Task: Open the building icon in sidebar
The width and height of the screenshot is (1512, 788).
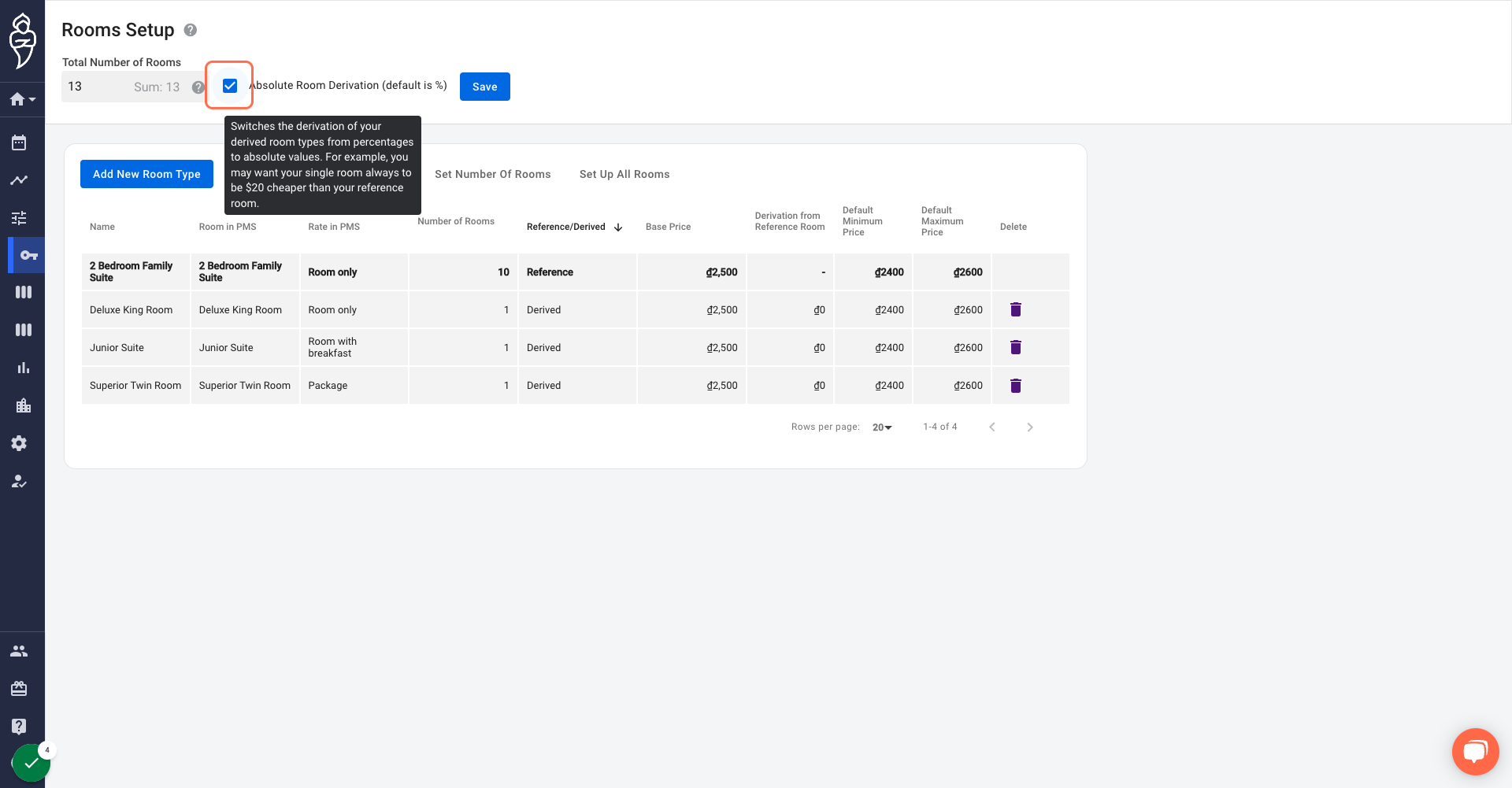Action: 23,405
